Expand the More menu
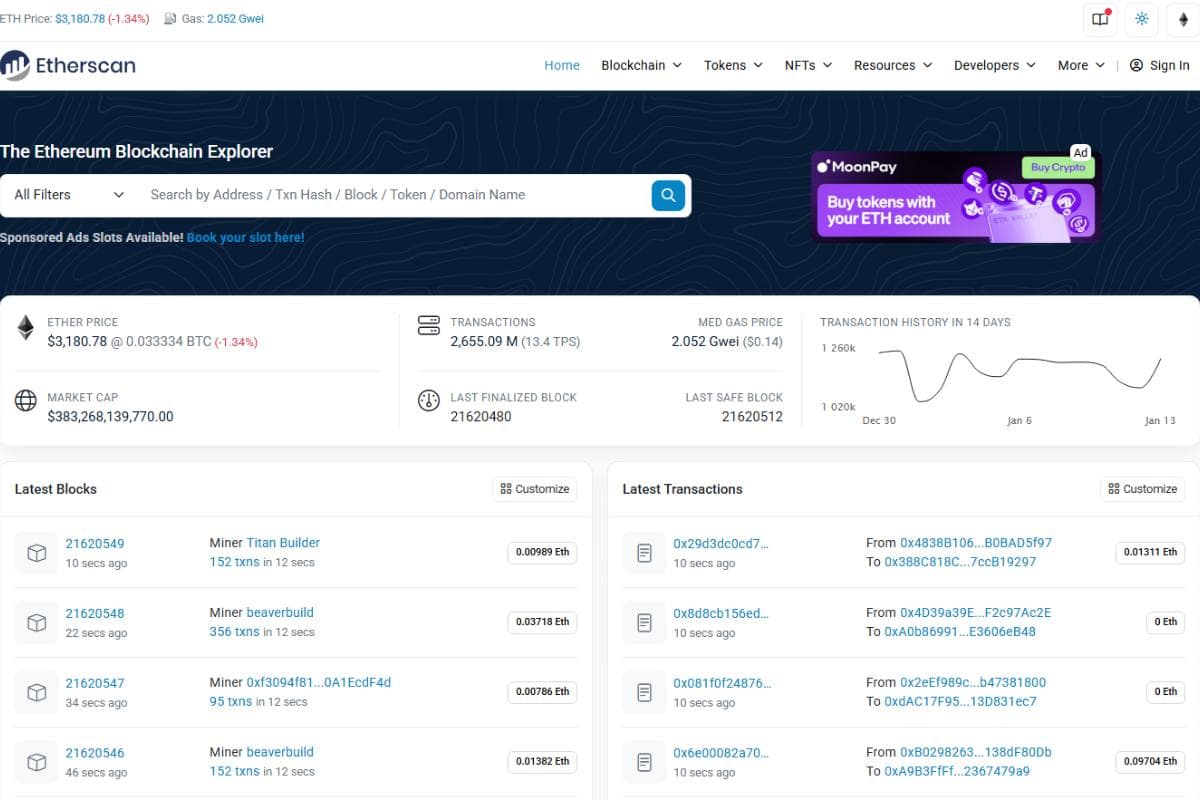 coord(1078,65)
